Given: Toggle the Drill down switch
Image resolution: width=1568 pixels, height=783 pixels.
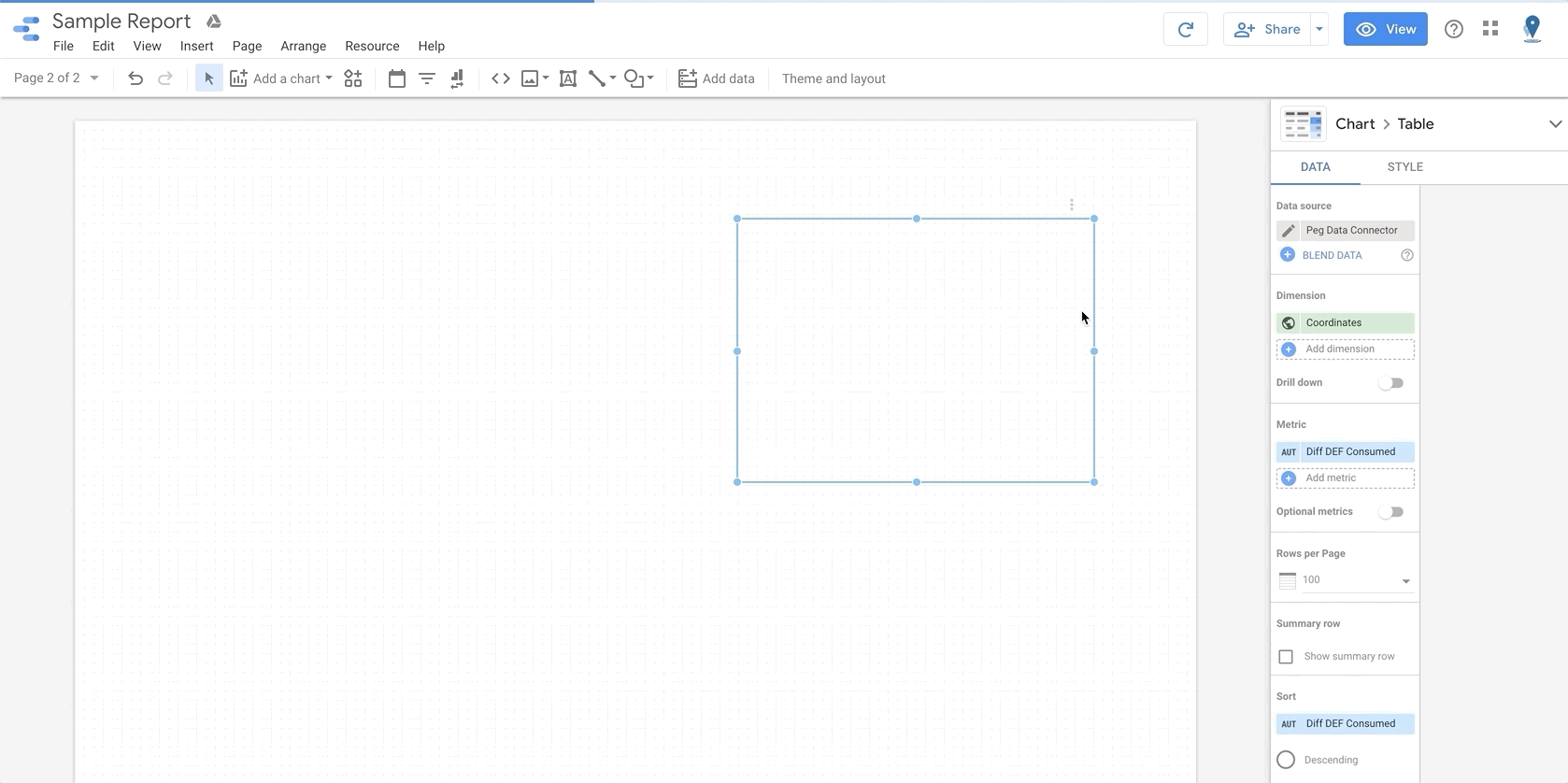Looking at the screenshot, I should point(1391,383).
